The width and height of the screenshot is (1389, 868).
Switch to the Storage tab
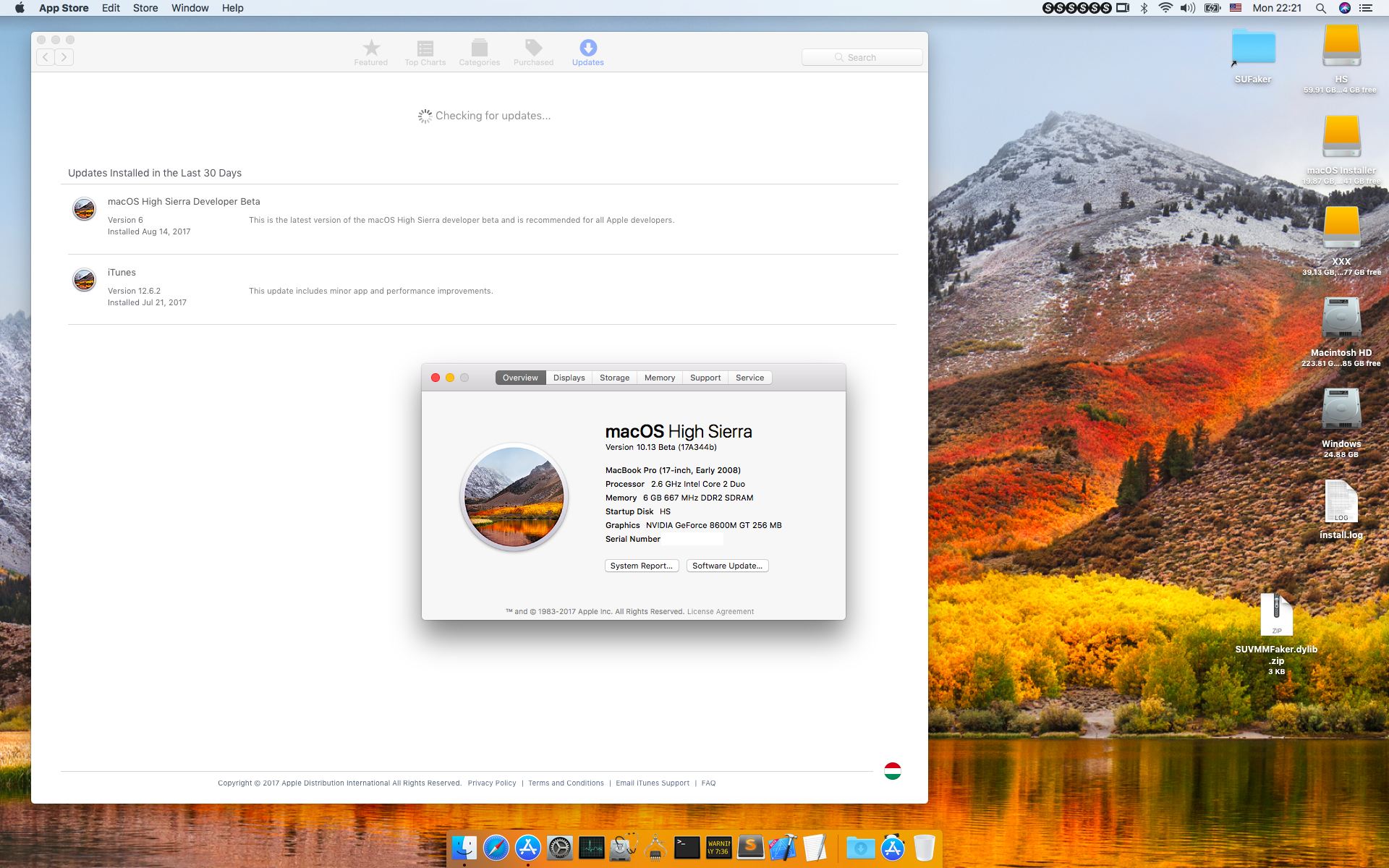tap(614, 378)
